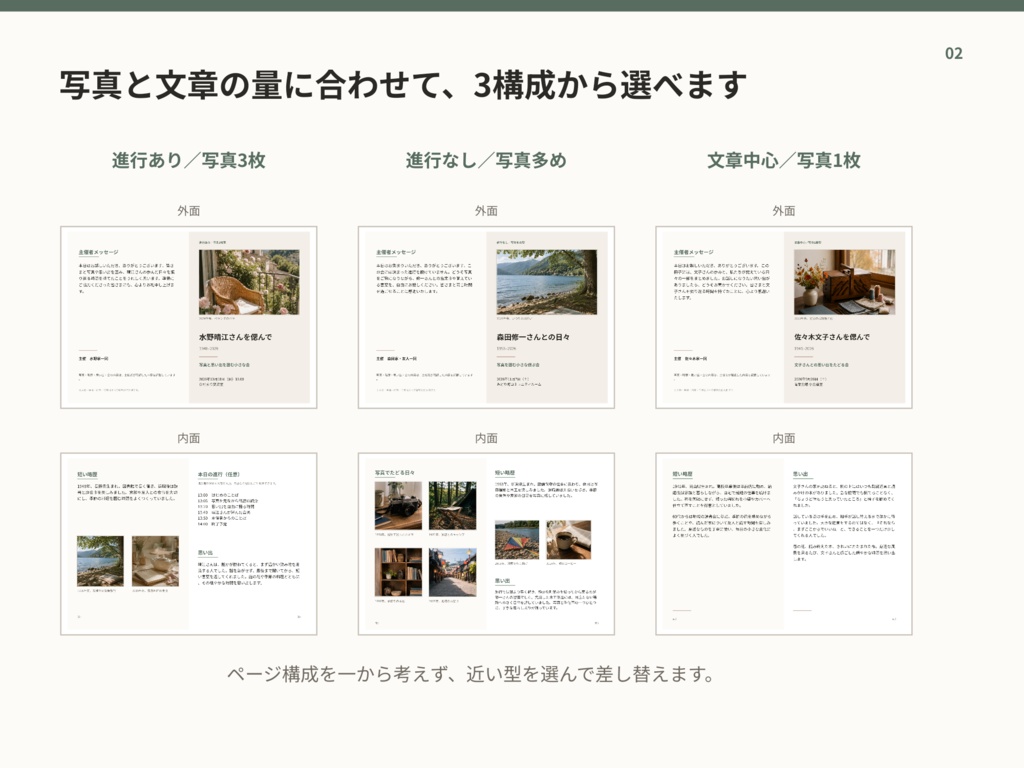The image size is (1024, 768).
Task: Click the '外面' label under 進行あり／写真3枚
Action: point(188,211)
